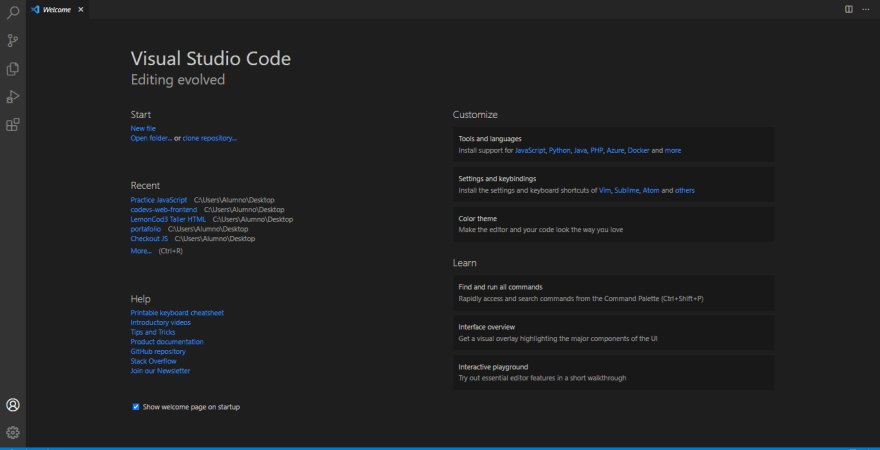Open recent project portafolio
This screenshot has height=450, width=880.
[146, 229]
